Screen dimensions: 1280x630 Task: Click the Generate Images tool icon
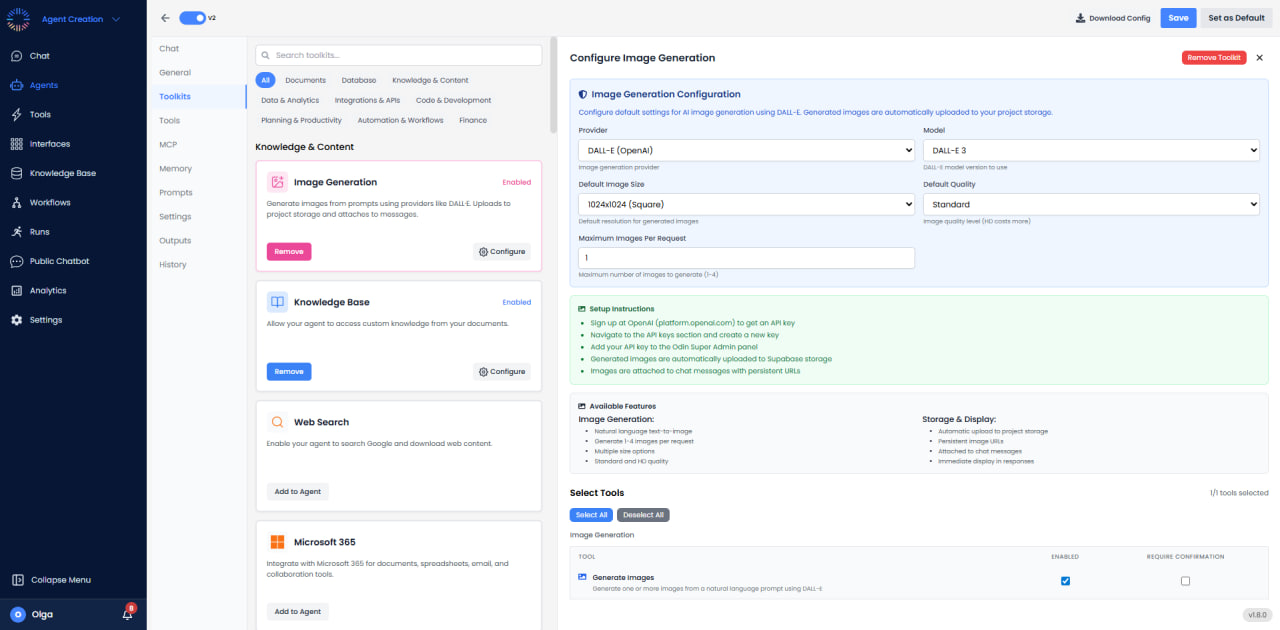point(583,577)
